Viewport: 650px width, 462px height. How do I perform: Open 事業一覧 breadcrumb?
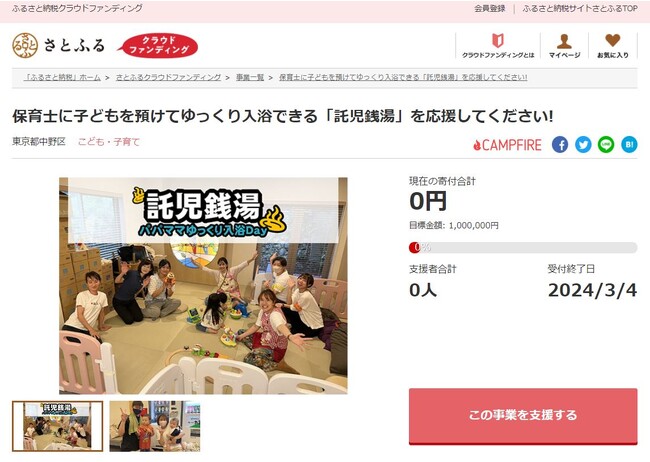click(250, 78)
